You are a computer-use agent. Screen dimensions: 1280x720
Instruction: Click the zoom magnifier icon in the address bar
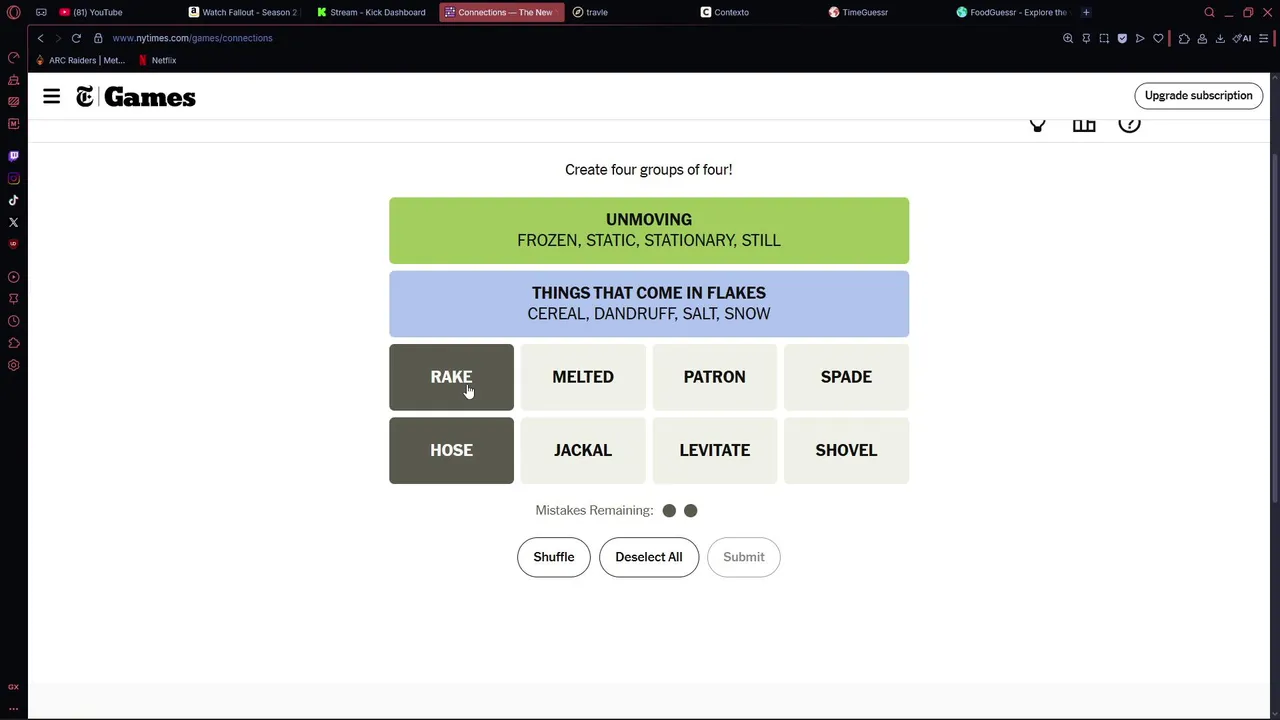click(1068, 38)
